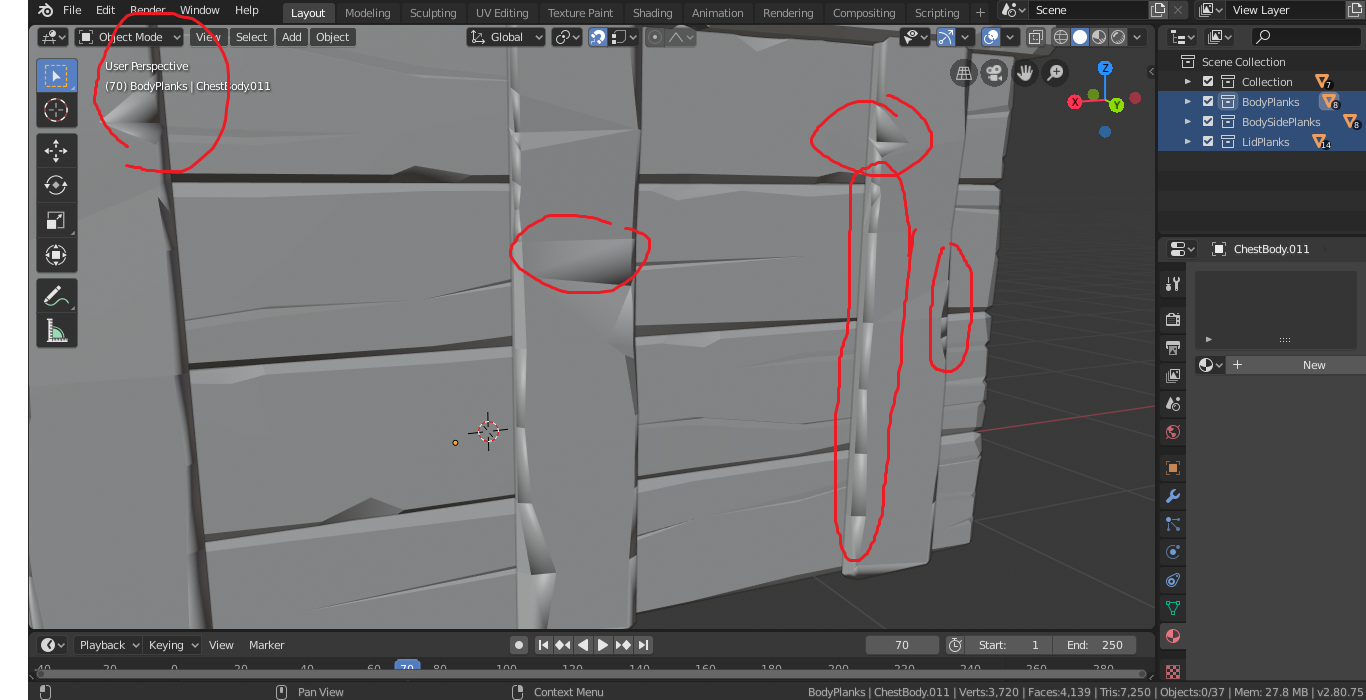Toggle perspective/orthographic grid view icon

964,72
